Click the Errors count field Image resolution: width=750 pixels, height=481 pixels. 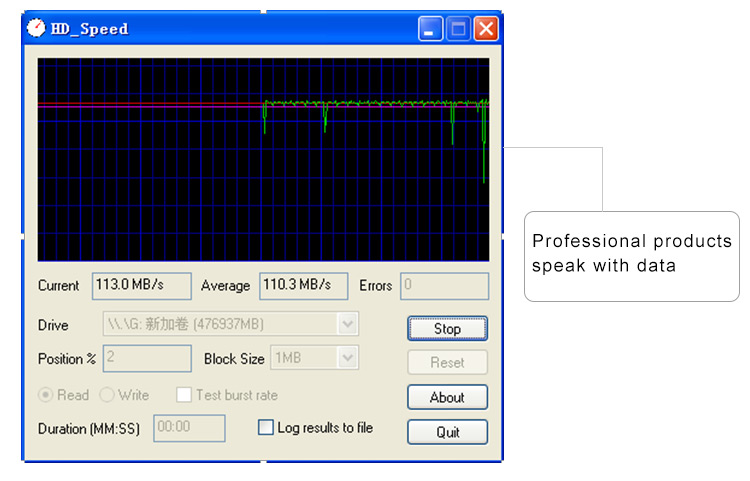click(444, 286)
